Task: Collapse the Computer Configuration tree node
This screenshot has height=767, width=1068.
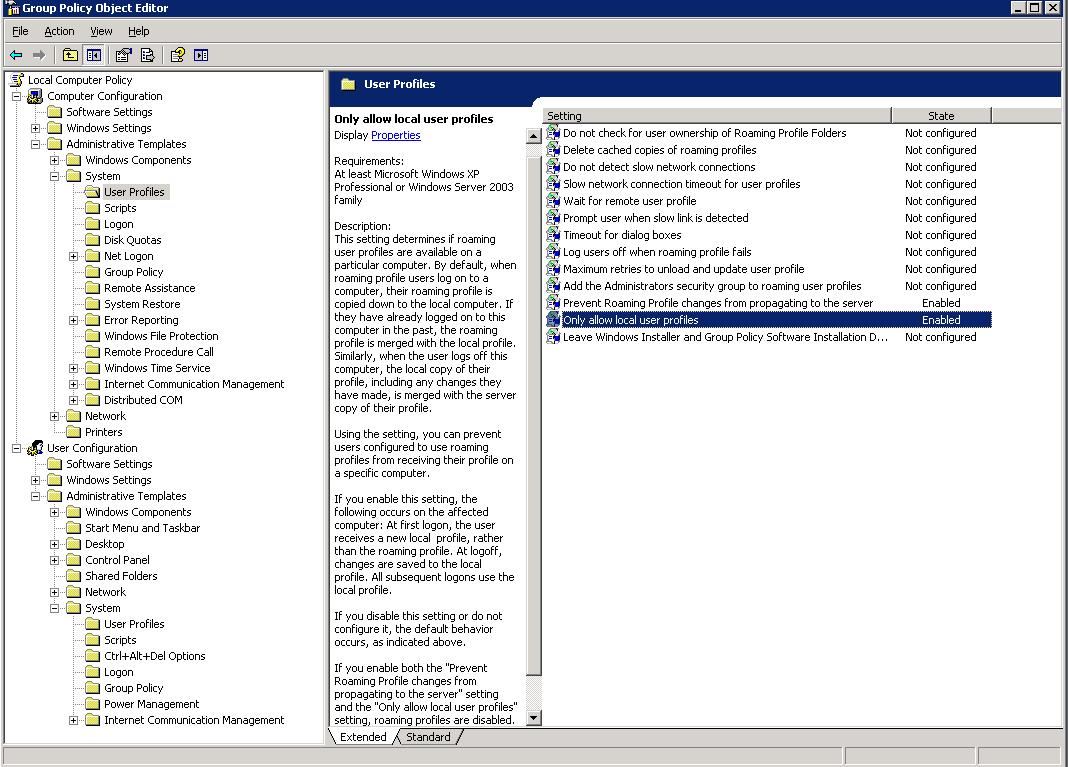Action: [x=17, y=96]
